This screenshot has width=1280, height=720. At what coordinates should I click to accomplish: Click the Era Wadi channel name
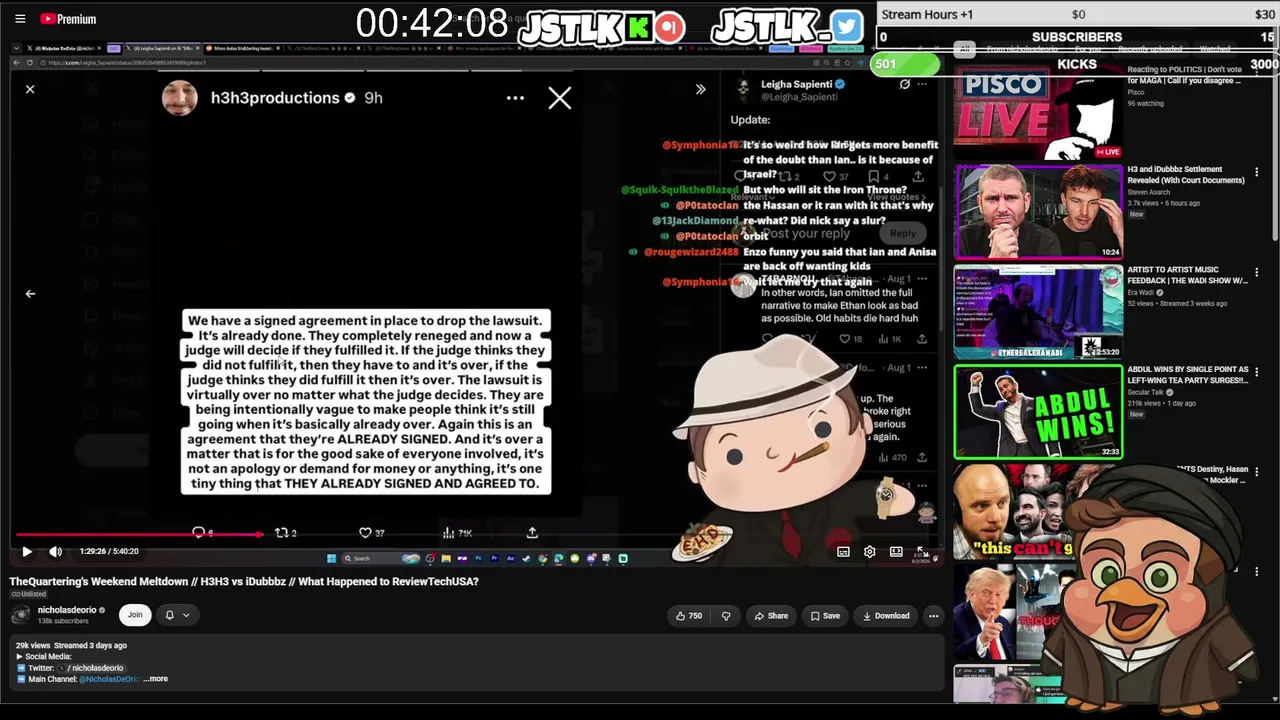(x=1143, y=292)
